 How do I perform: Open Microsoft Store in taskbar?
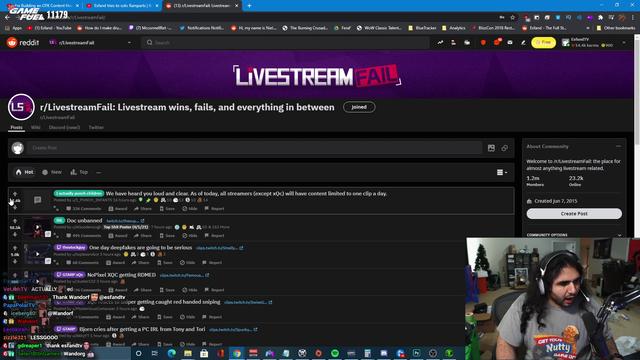[x=204, y=353]
